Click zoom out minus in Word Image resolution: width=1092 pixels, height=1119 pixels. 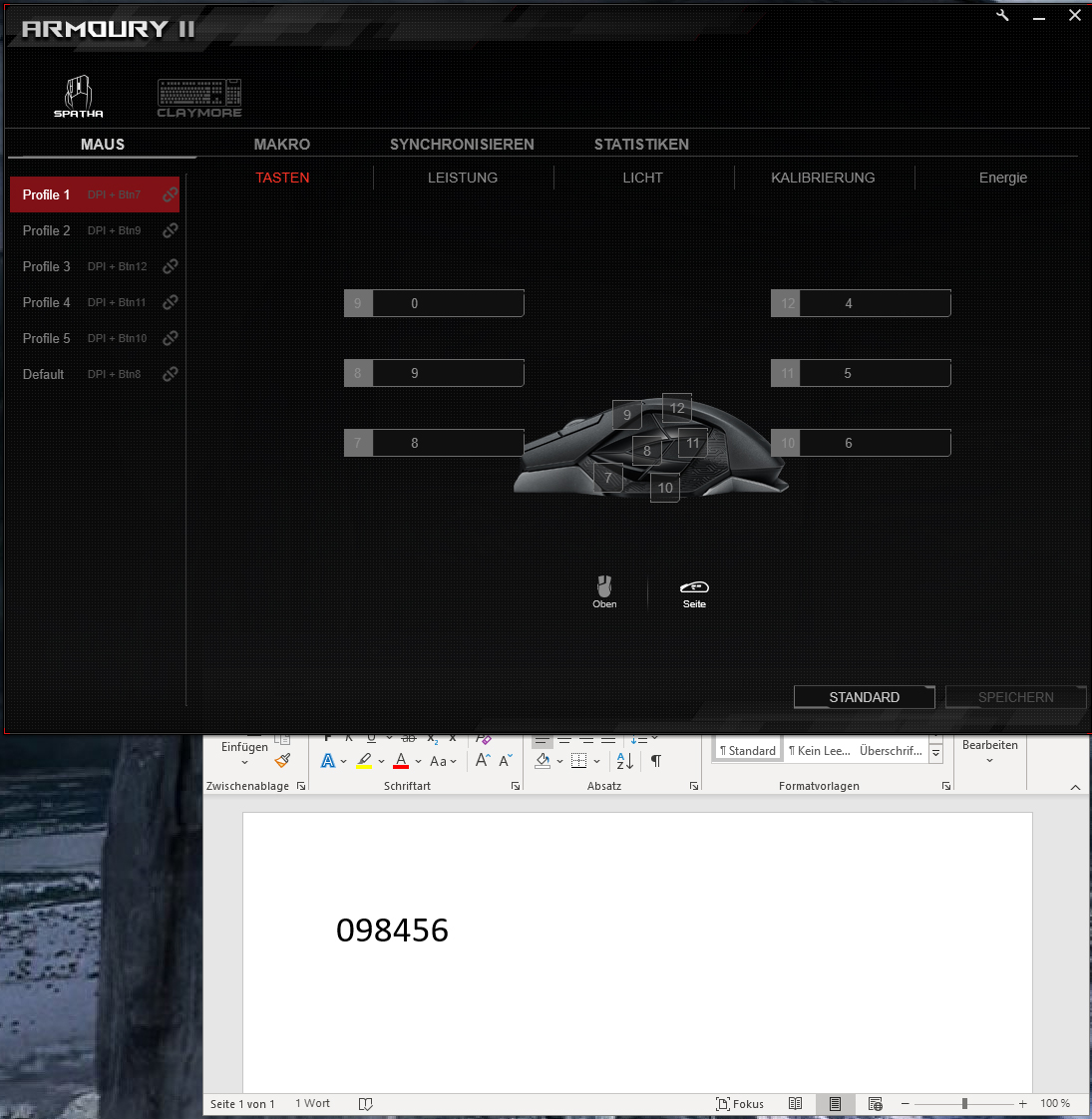pos(905,1103)
